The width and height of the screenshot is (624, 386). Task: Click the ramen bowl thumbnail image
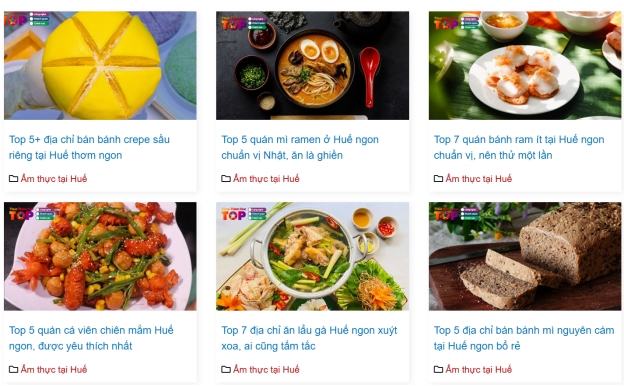[x=312, y=65]
